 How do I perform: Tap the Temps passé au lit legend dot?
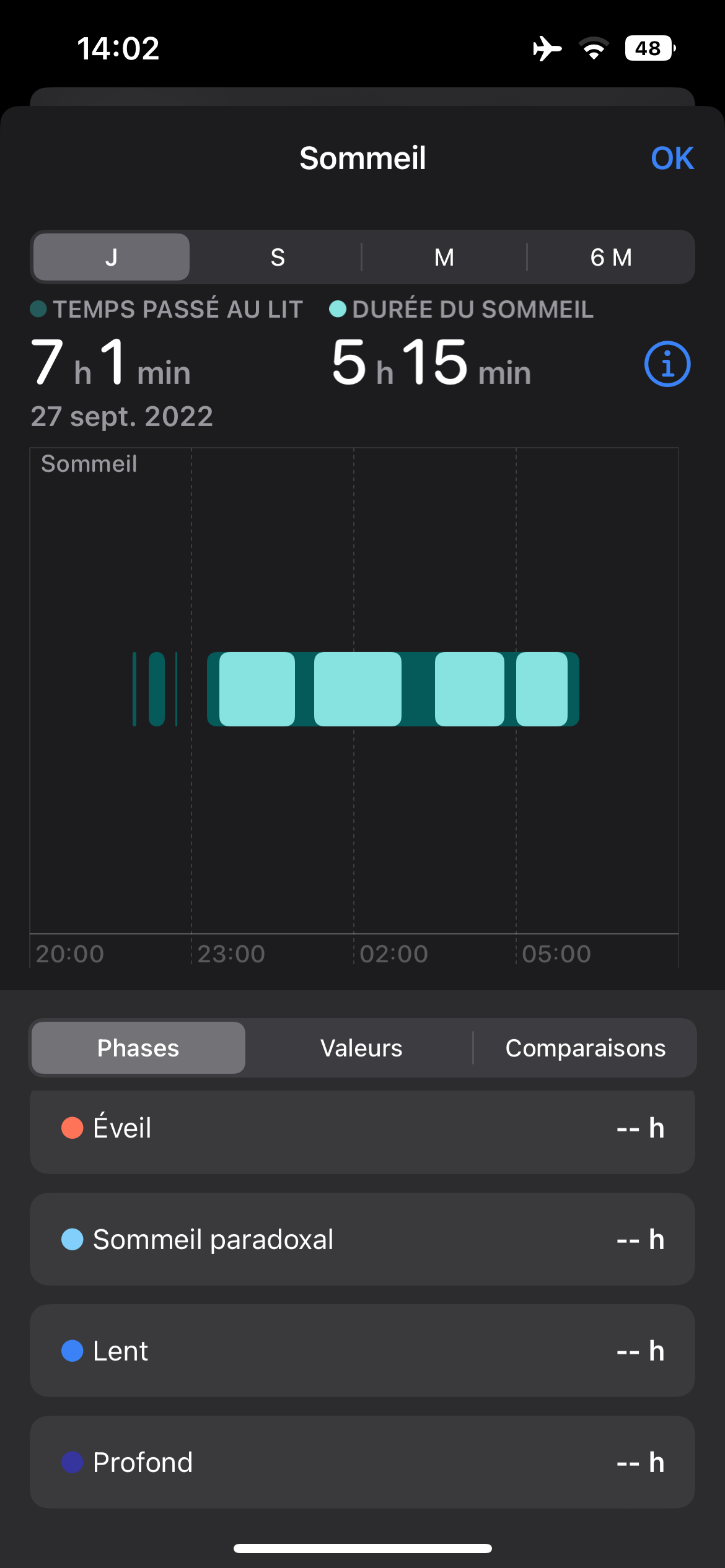tap(38, 309)
